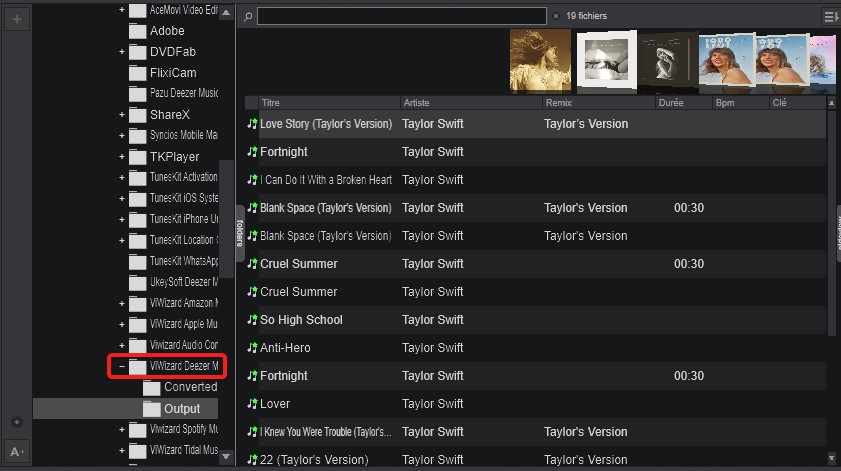Click the note icon for I Can Do It With a Broken Heart

point(252,180)
